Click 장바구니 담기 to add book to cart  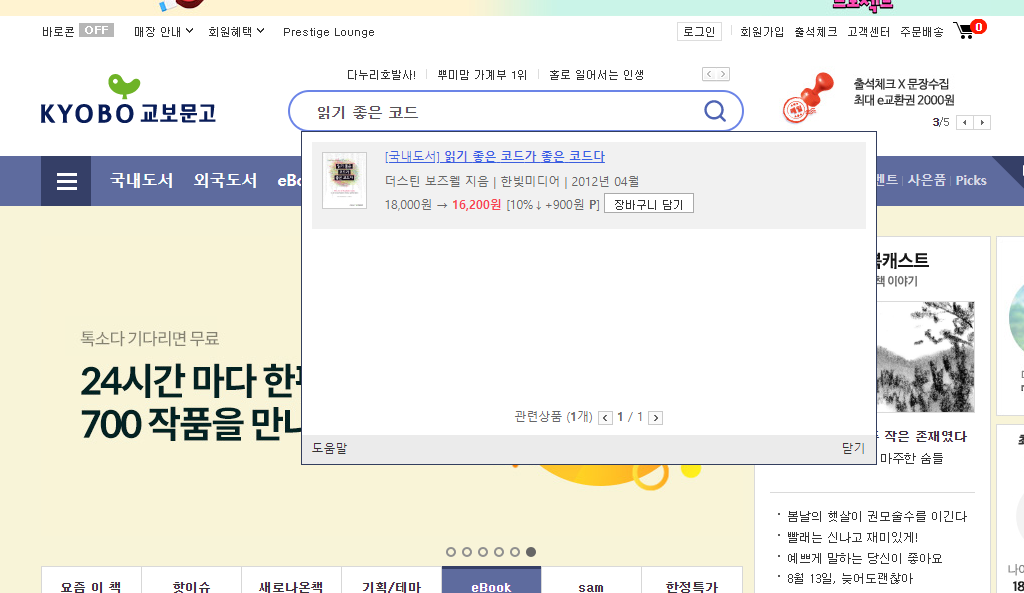[648, 203]
